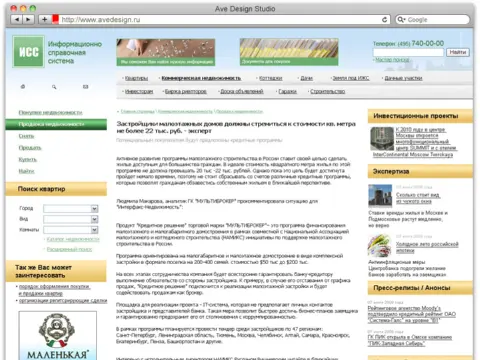Open the Земля под ИЖС menu item

[x=351, y=78]
